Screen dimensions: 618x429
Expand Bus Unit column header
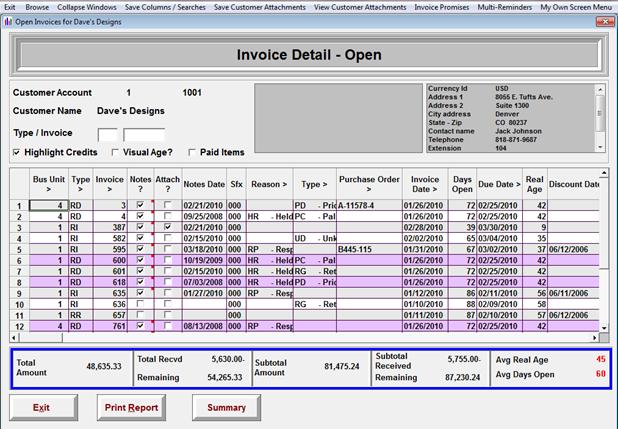pos(49,184)
